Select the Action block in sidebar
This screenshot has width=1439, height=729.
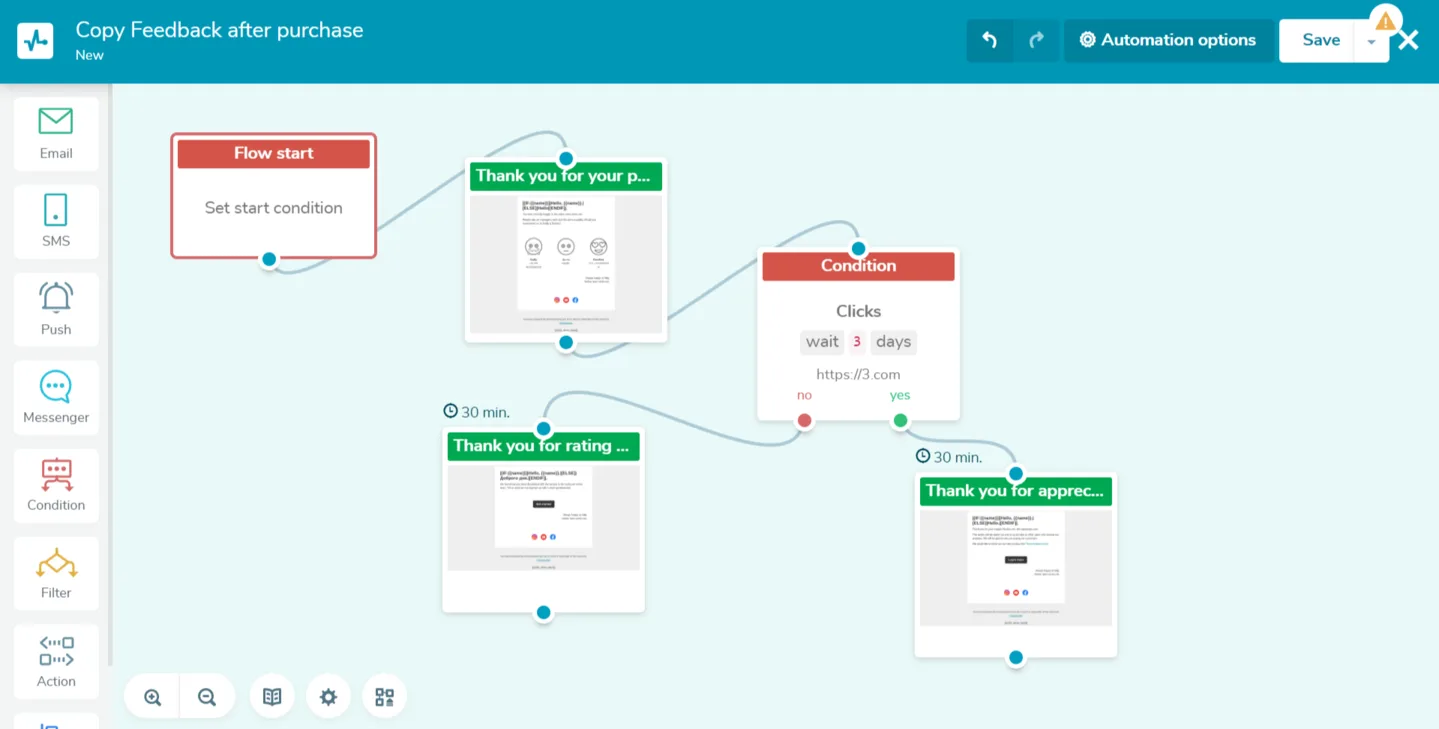(x=56, y=660)
